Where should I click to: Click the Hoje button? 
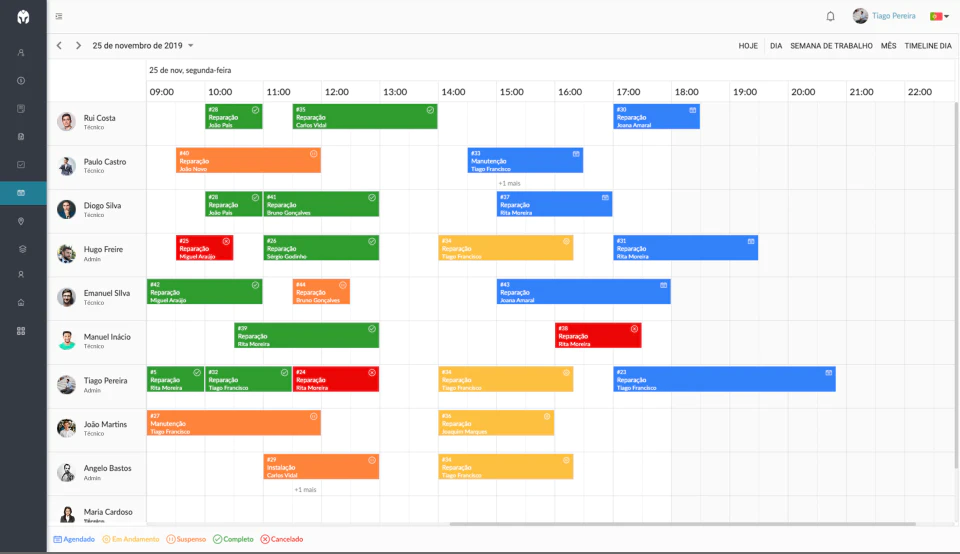(x=748, y=46)
